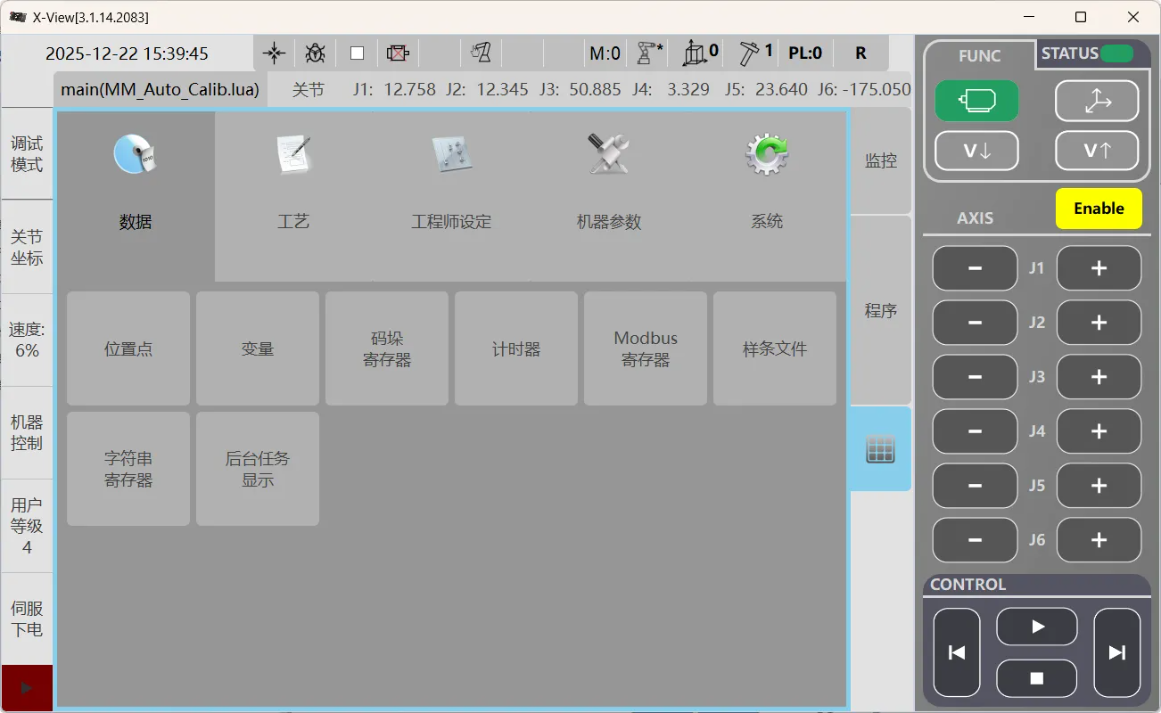Switch to the 程序 program tab
Viewport: 1161px width, 713px height.
[x=880, y=310]
